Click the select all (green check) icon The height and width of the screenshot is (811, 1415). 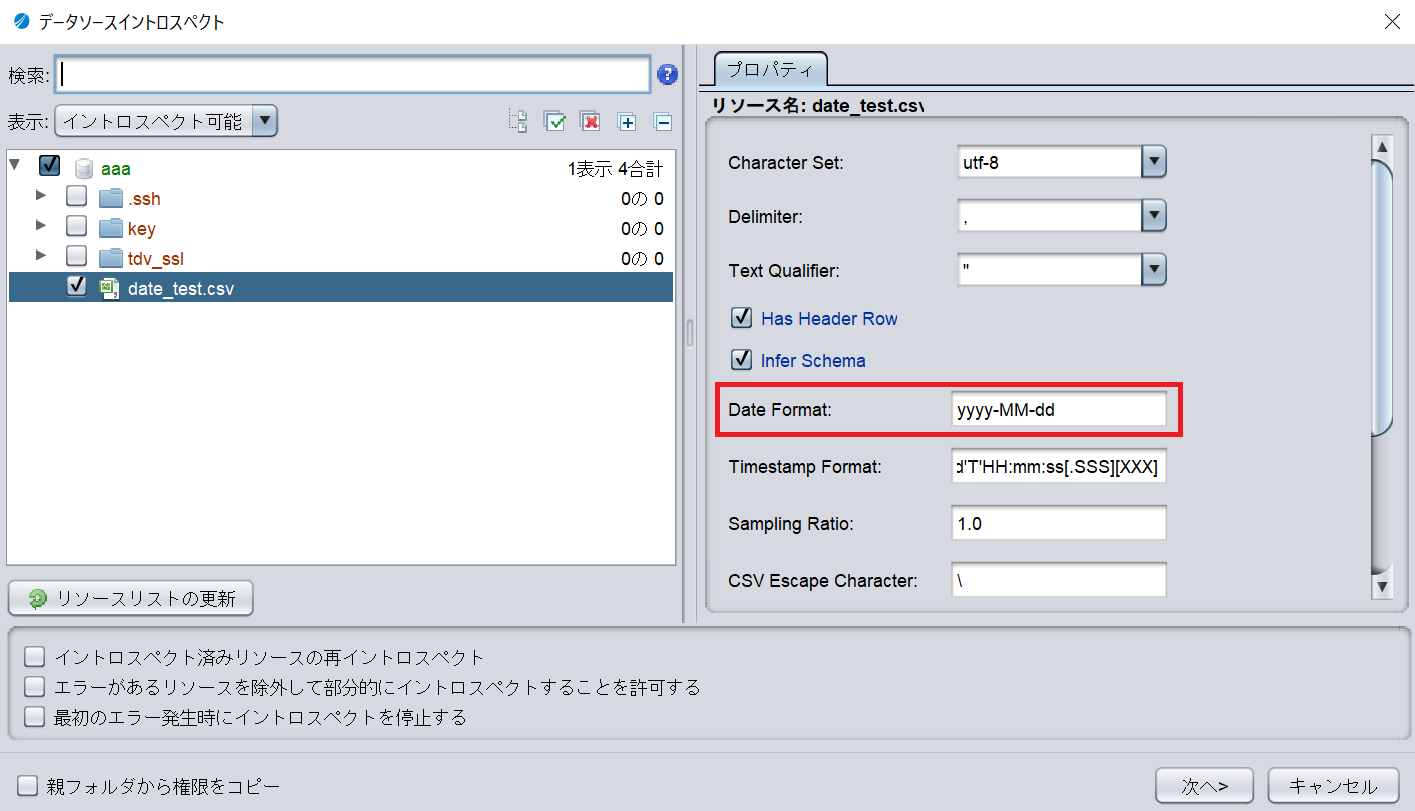point(555,122)
